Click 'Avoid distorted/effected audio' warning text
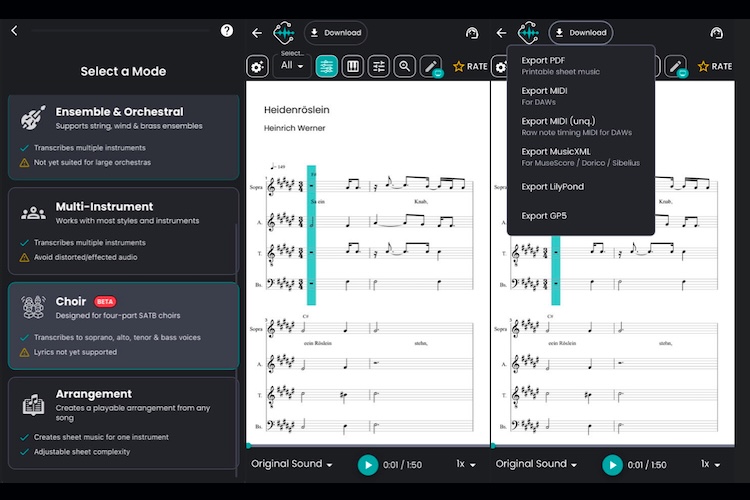The image size is (750, 500). pos(85,257)
